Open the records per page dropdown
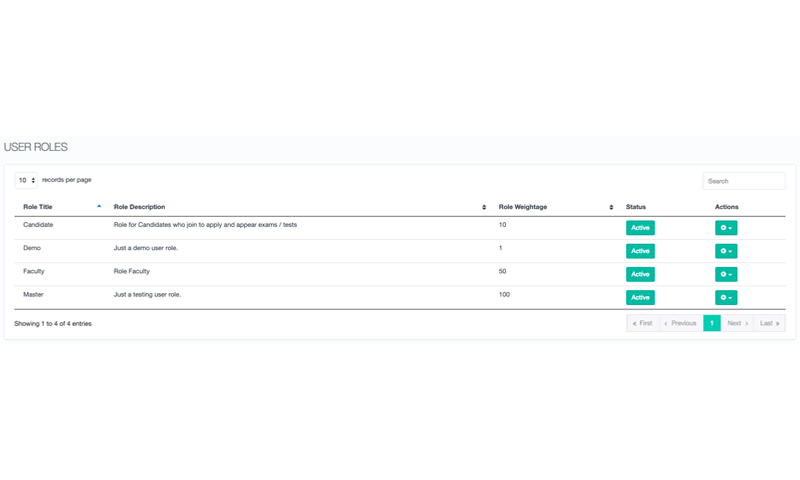 26,180
